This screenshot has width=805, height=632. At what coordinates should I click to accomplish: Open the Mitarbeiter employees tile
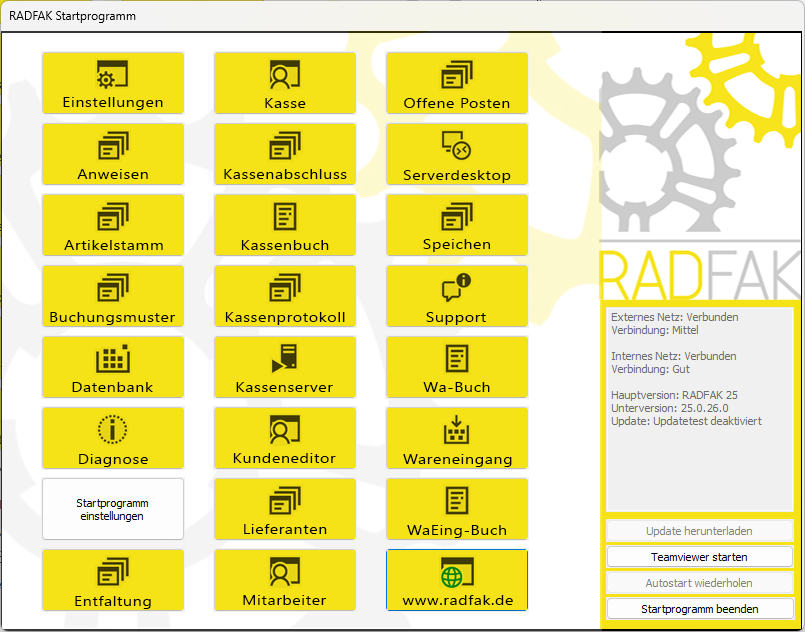pos(285,580)
